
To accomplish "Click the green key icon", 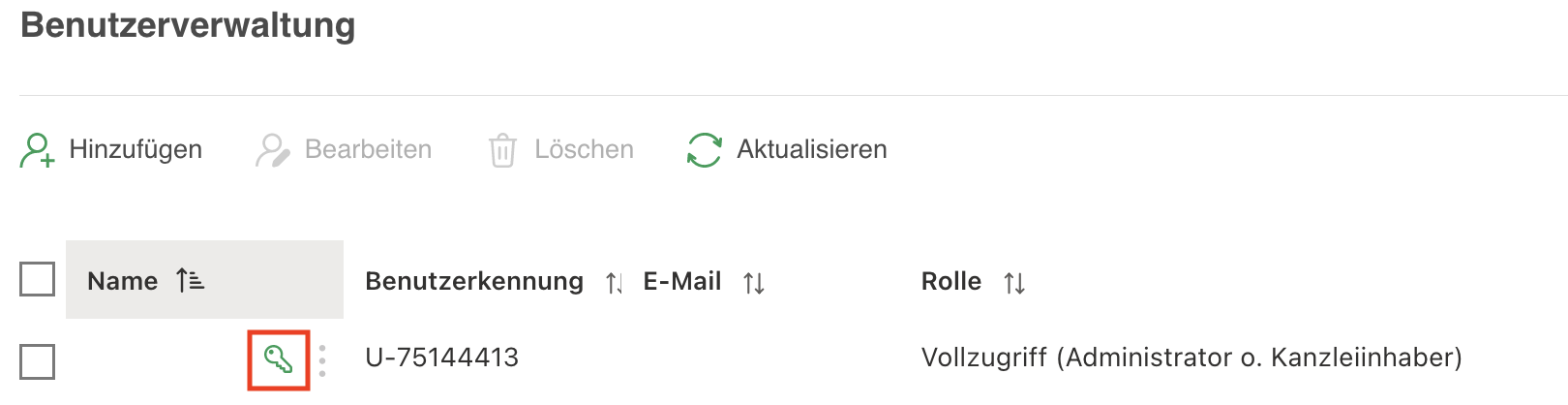I will [x=279, y=359].
